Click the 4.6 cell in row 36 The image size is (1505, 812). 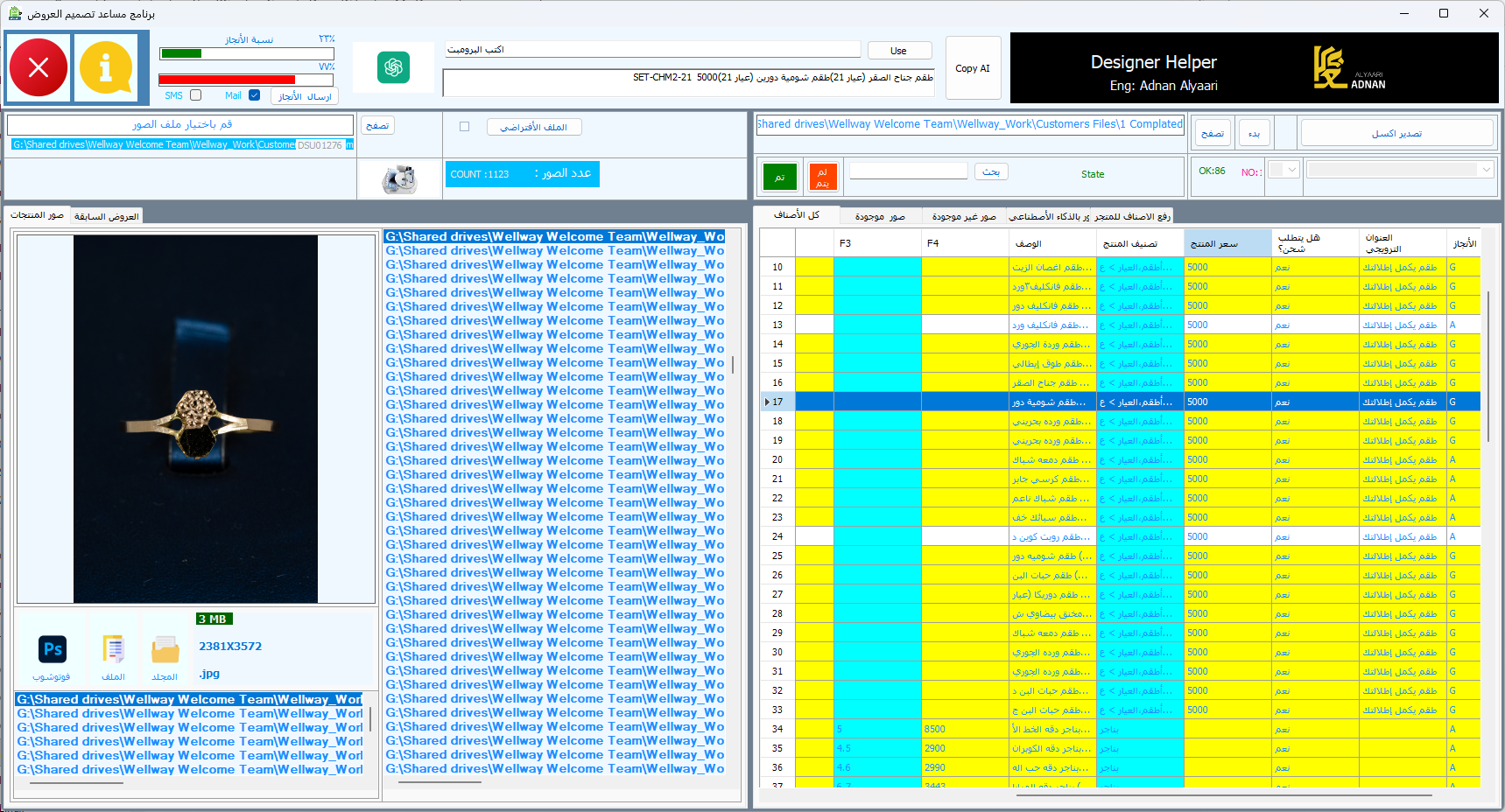point(877,767)
